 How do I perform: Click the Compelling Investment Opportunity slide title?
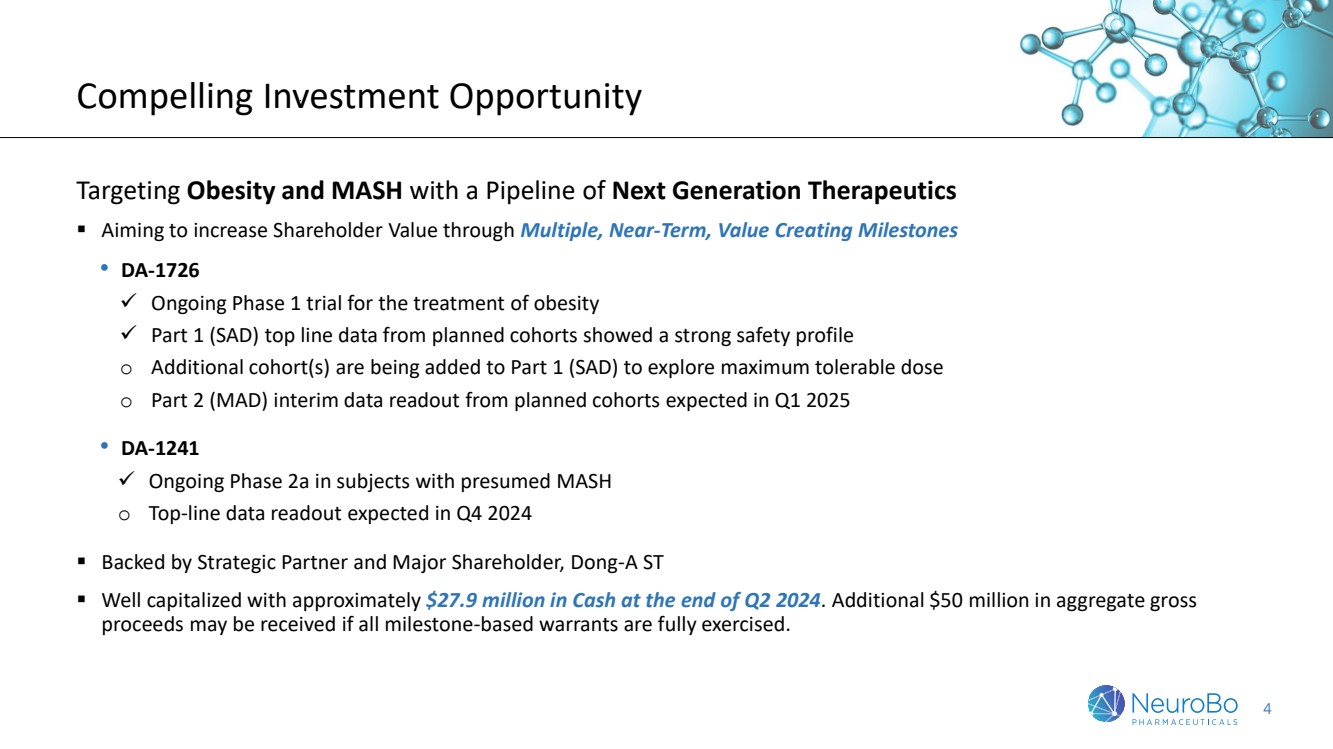[359, 97]
